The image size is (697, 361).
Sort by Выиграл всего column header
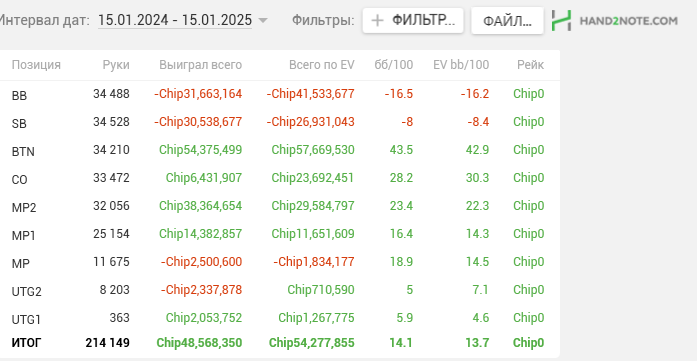click(x=200, y=65)
